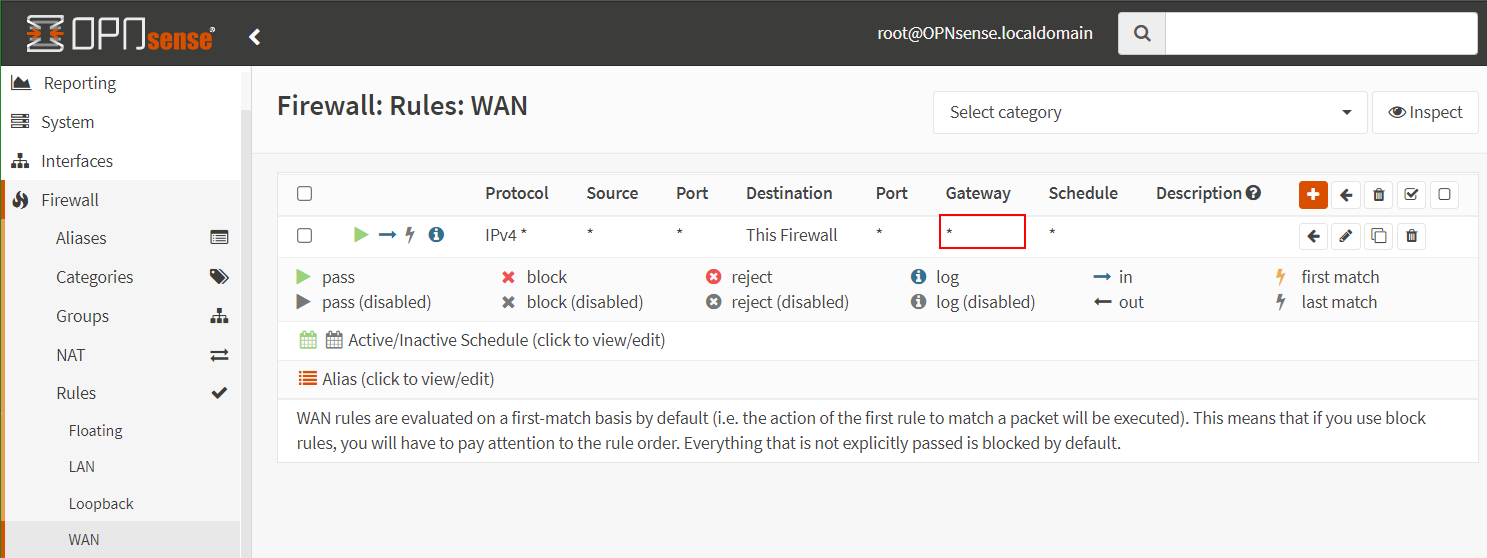The width and height of the screenshot is (1487, 558).
Task: Check the IPv4 rule row checkbox
Action: click(305, 236)
